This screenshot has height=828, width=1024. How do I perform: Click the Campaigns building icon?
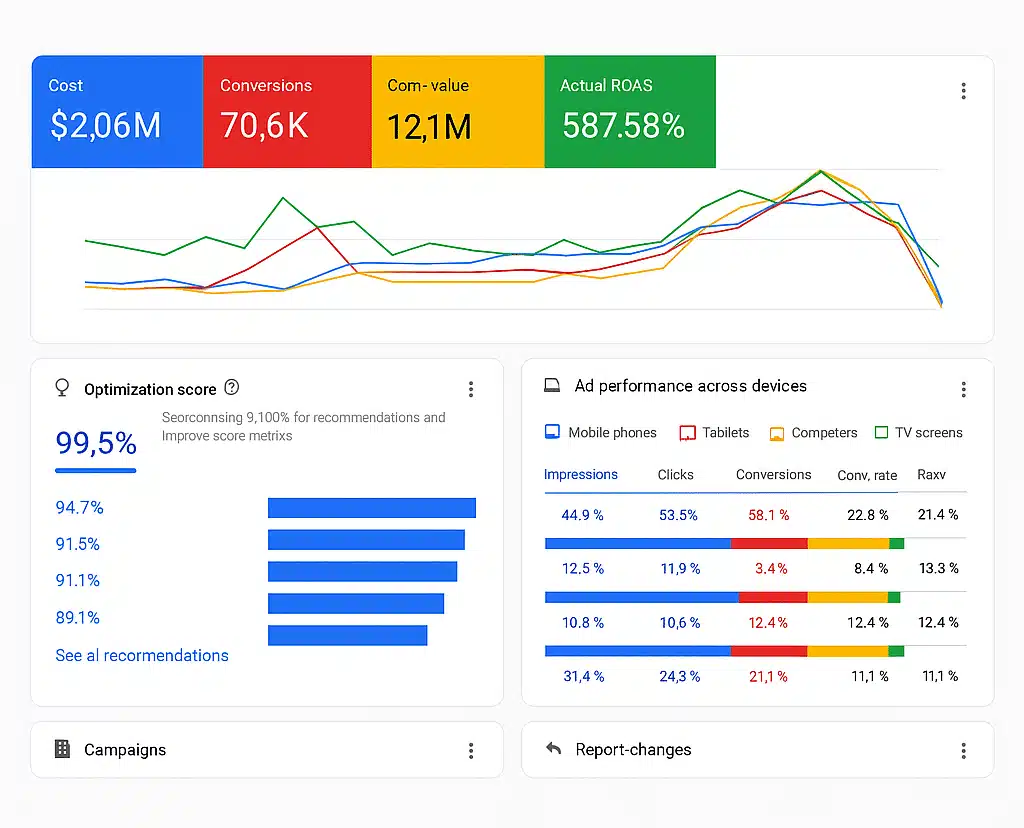[62, 749]
